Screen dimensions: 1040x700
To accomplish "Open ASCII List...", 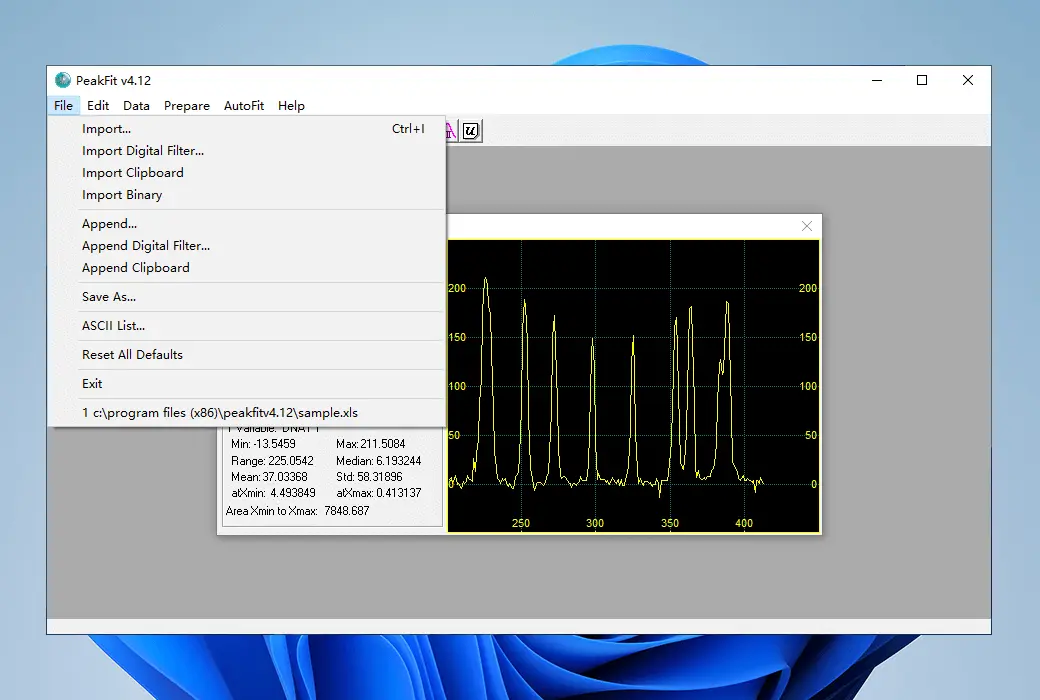I will tap(247, 326).
